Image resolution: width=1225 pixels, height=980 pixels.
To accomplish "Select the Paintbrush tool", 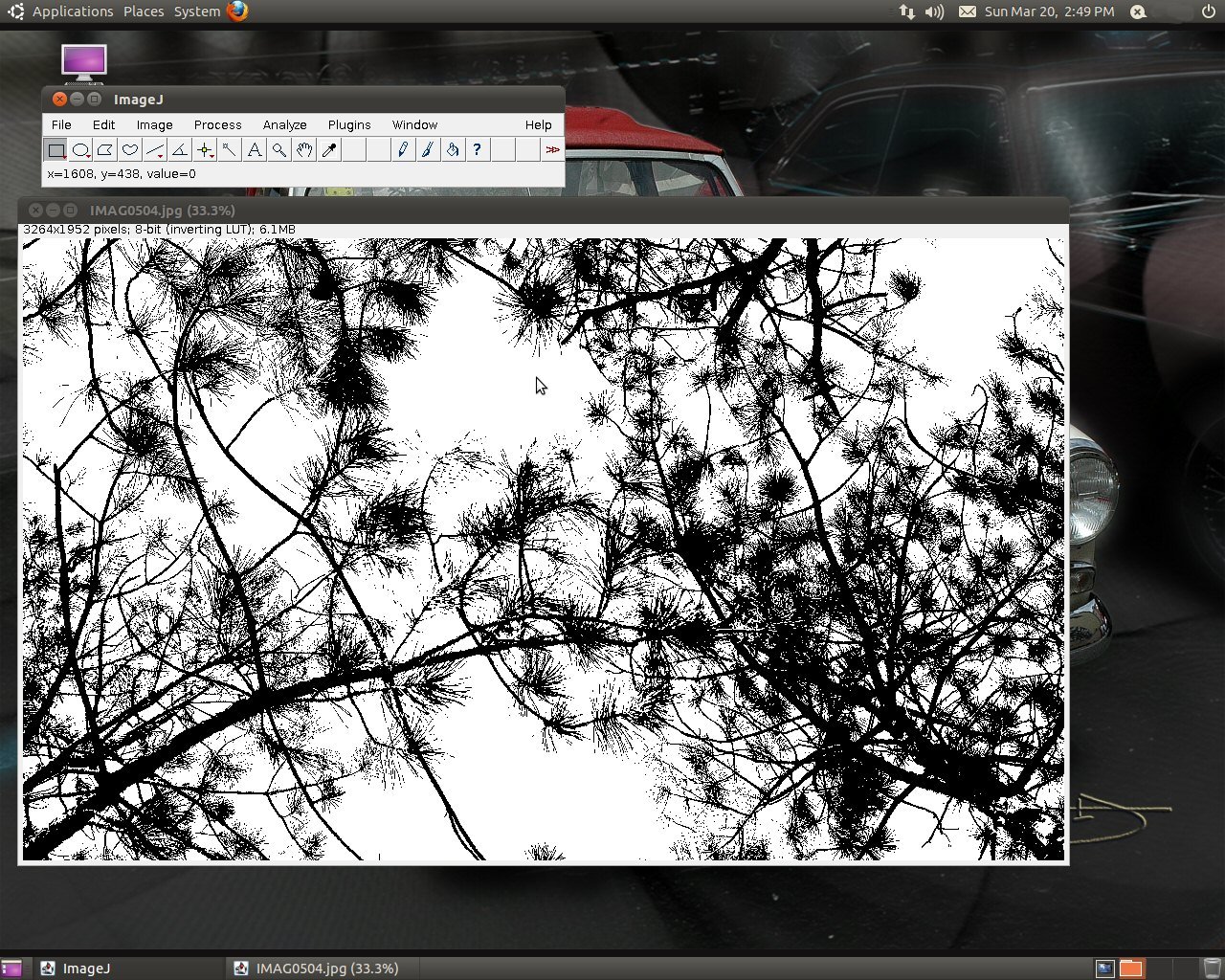I will (x=427, y=149).
